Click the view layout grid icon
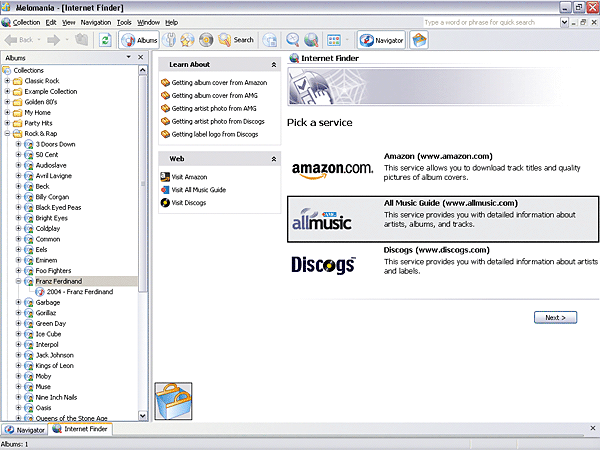The image size is (600, 450). [x=334, y=40]
